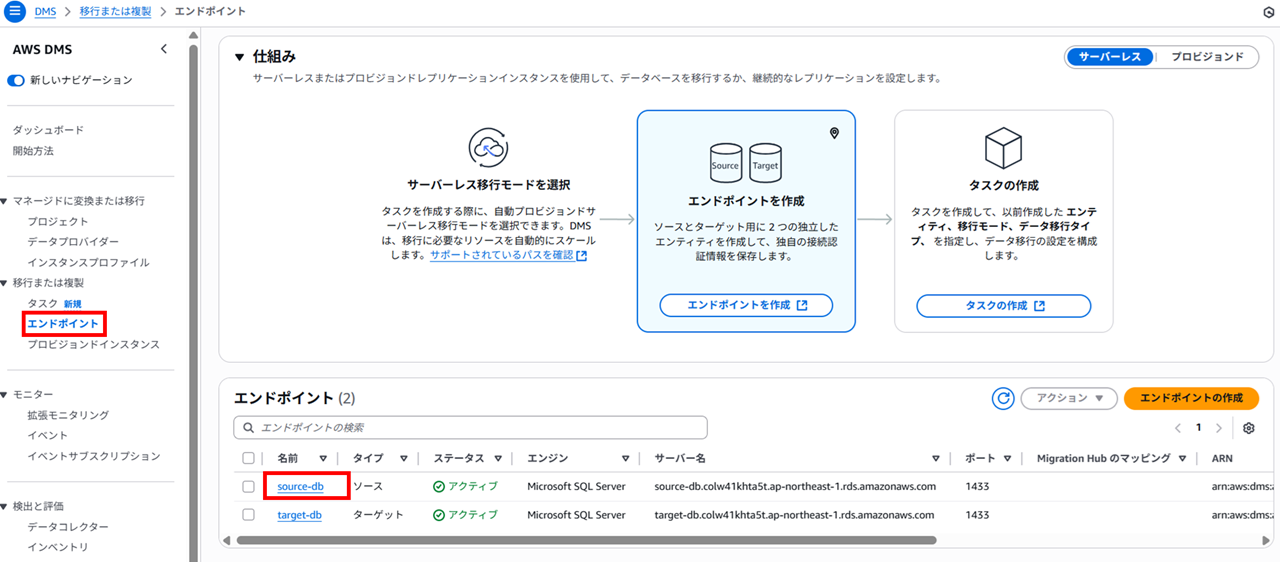Open データコレクター in the sidebar
The width and height of the screenshot is (1280, 562).
tap(68, 527)
